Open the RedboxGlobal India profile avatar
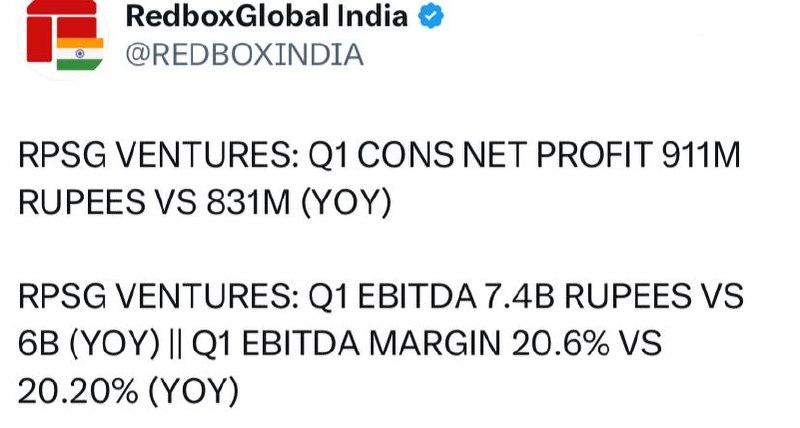 click(x=63, y=37)
